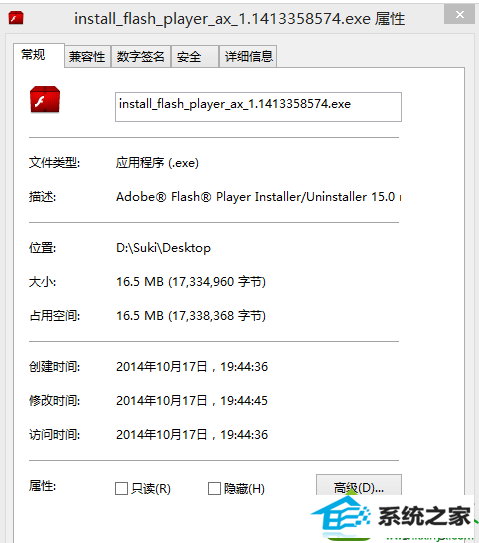This screenshot has width=479, height=543.
Task: Click the file type value 应用程序 (.exe)
Action: [x=157, y=163]
